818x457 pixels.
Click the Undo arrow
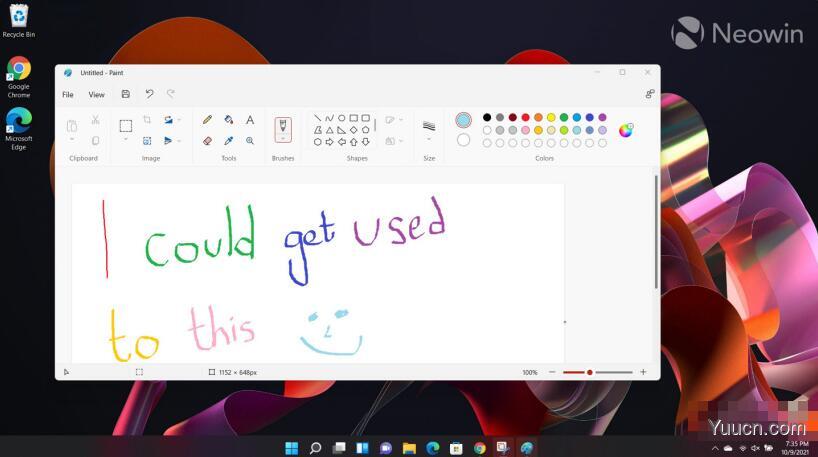pos(149,94)
